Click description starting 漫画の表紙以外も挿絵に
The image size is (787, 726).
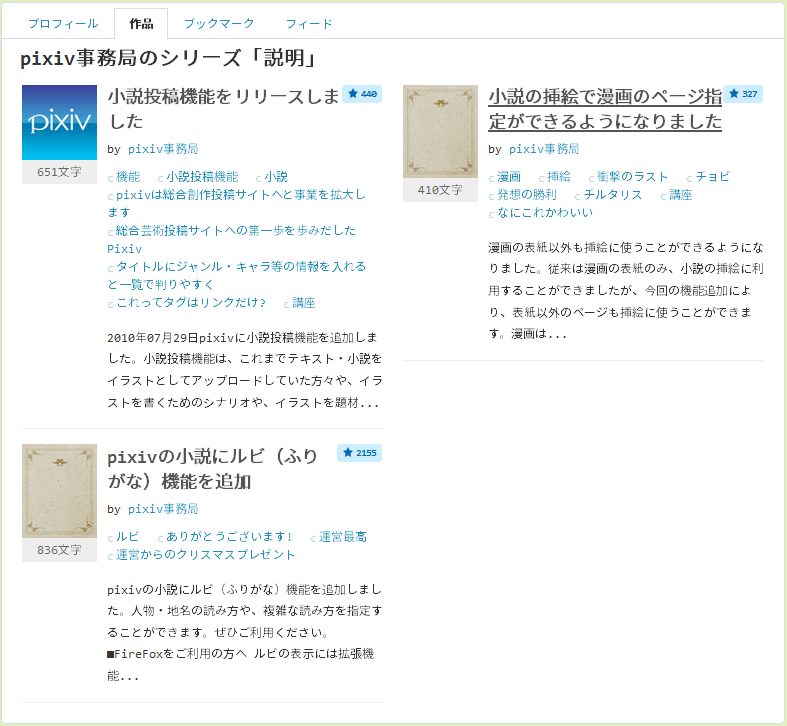point(626,290)
